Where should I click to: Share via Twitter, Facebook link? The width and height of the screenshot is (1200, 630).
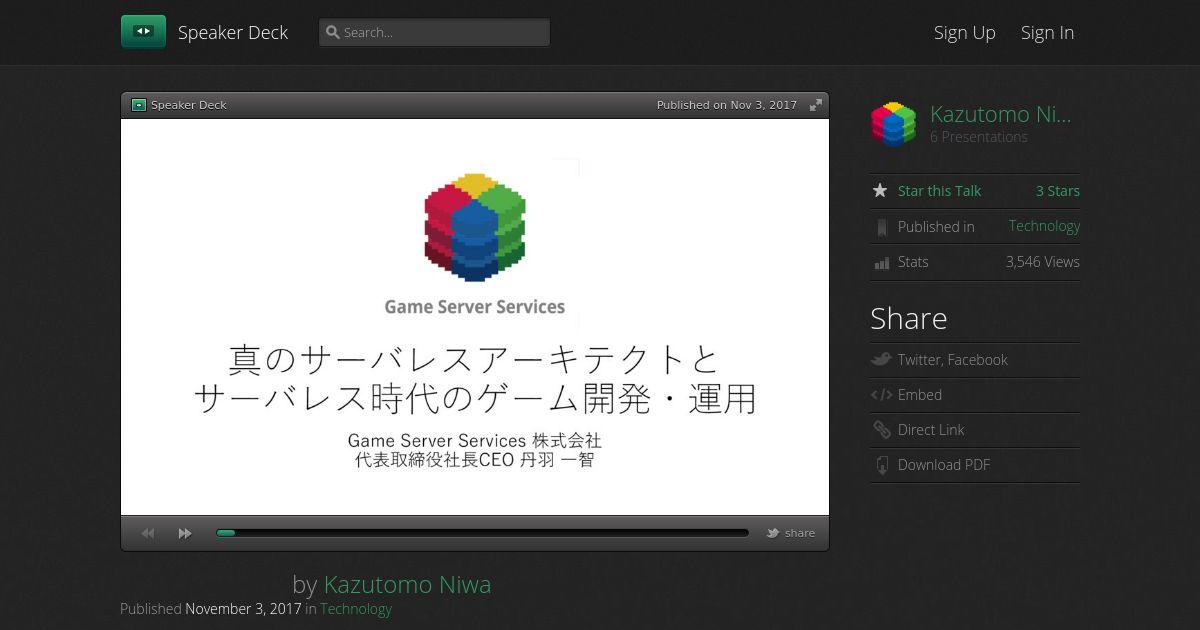point(953,360)
